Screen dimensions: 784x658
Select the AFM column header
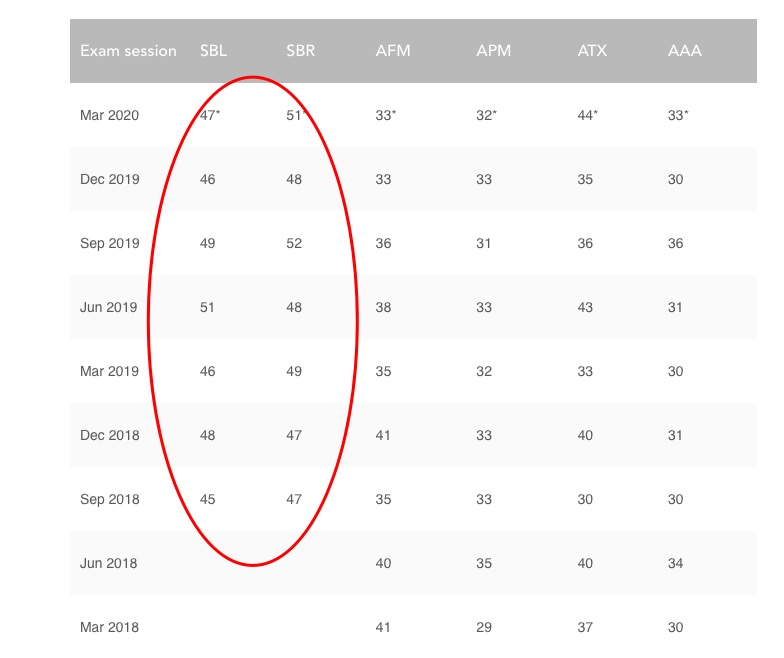[x=392, y=51]
